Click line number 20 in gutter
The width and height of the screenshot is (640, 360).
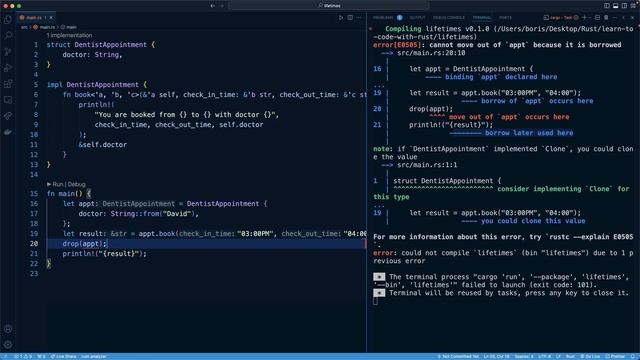click(x=34, y=244)
